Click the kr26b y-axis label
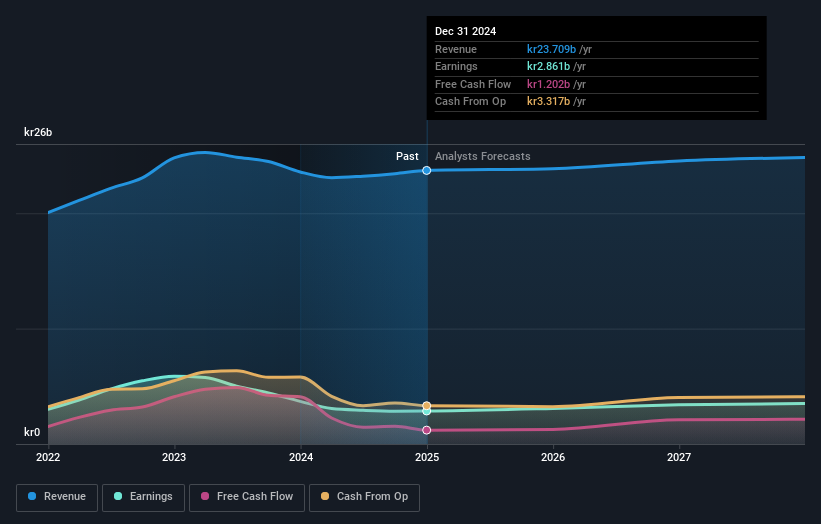The image size is (821, 524). pos(38,132)
